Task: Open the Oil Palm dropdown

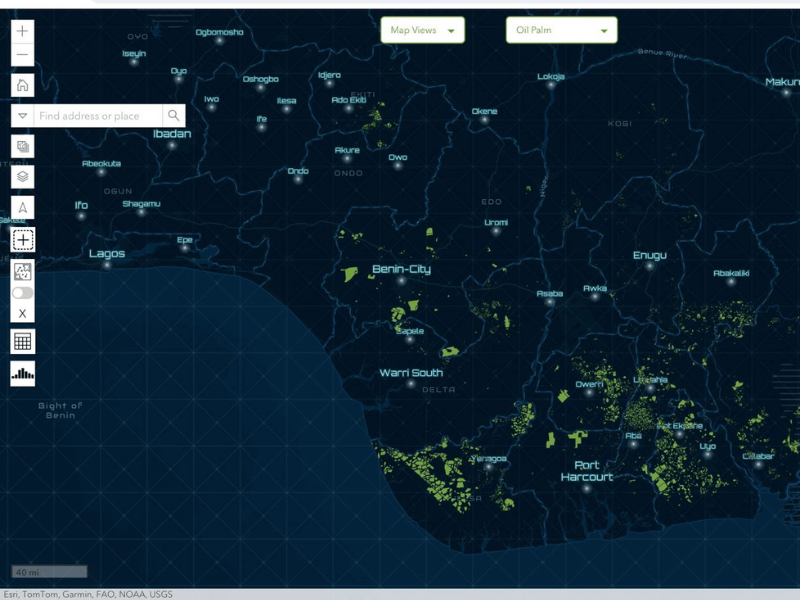Action: pyautogui.click(x=561, y=31)
